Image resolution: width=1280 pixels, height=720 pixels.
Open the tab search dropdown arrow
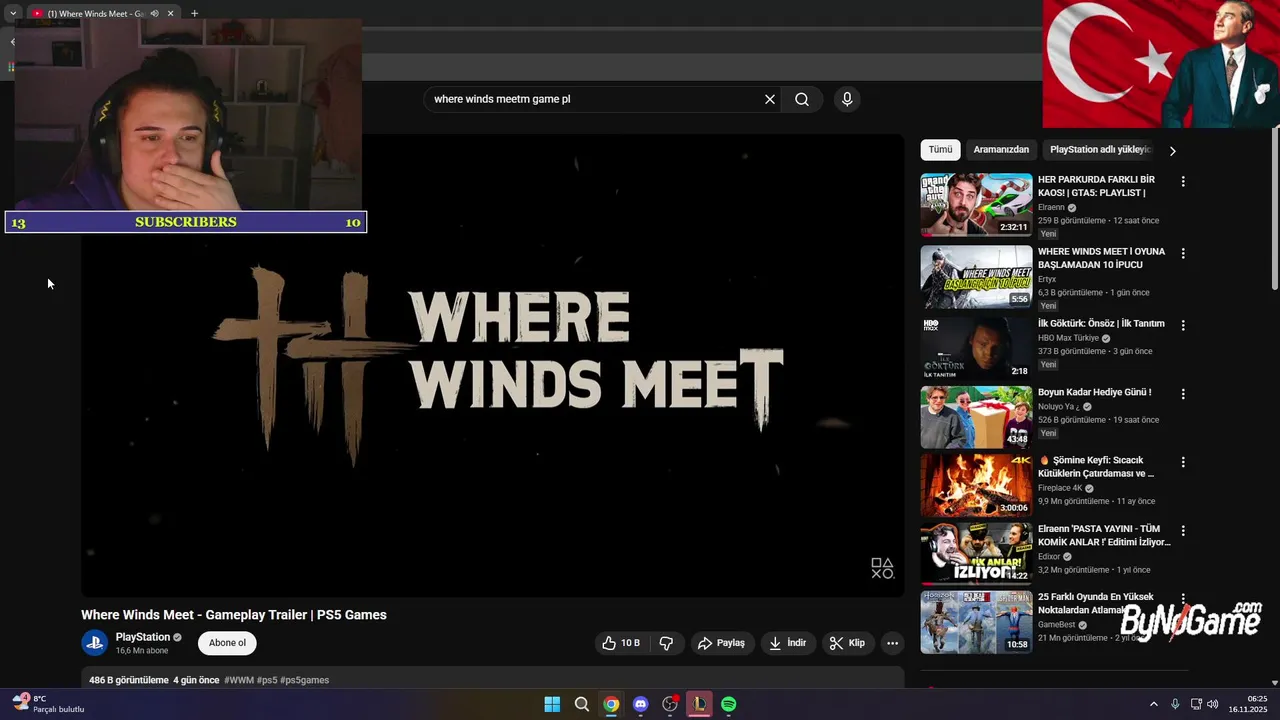point(13,14)
